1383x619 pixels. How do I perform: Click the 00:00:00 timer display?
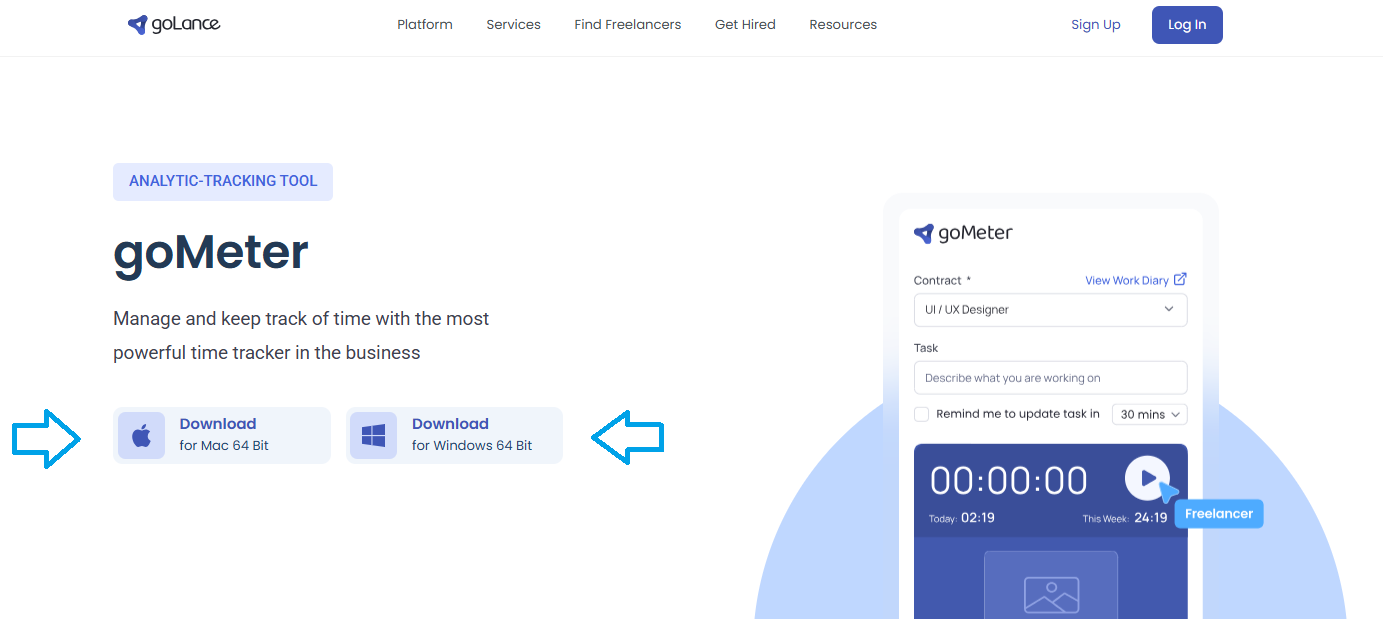pos(1009,481)
